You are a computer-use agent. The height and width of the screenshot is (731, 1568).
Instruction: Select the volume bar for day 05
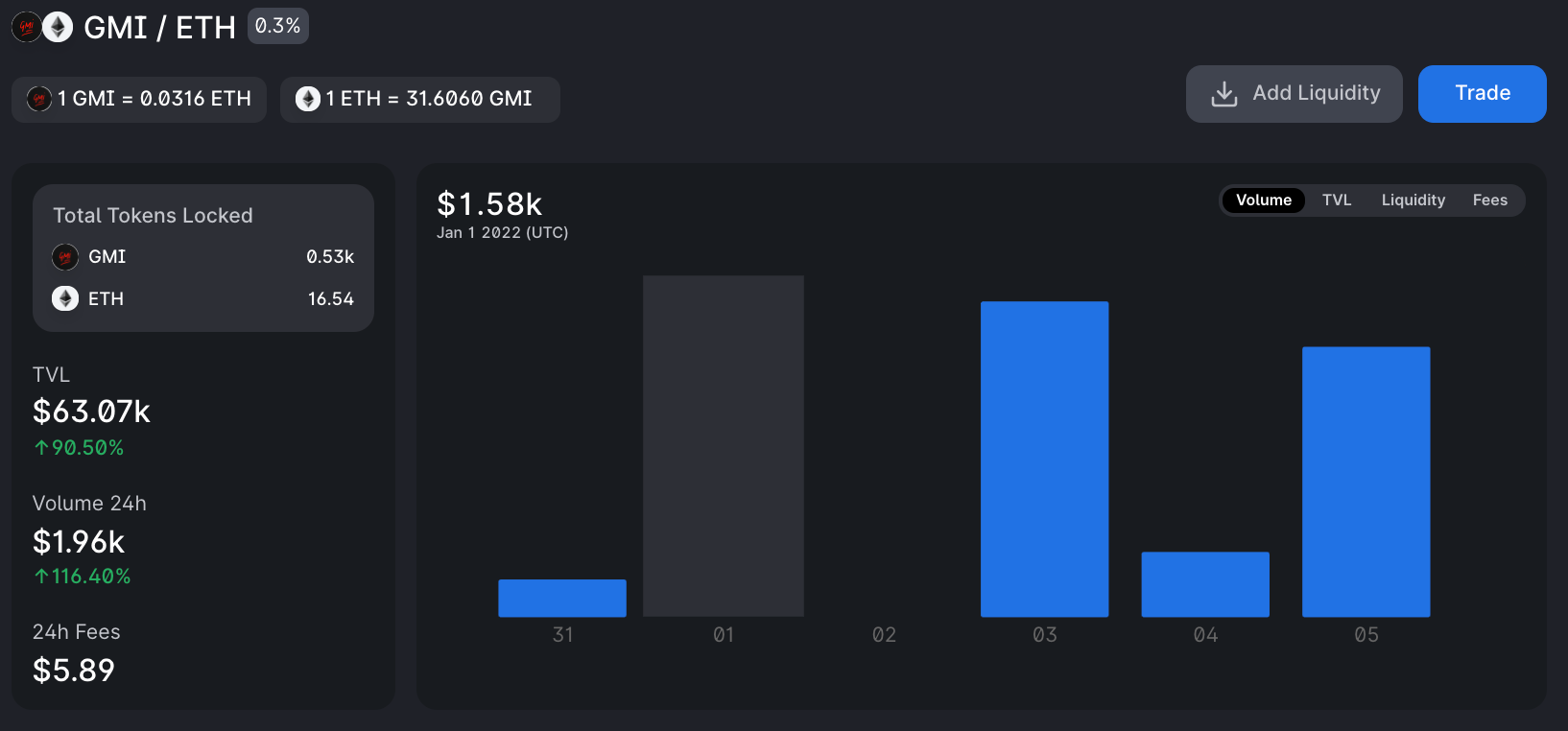pos(1366,482)
